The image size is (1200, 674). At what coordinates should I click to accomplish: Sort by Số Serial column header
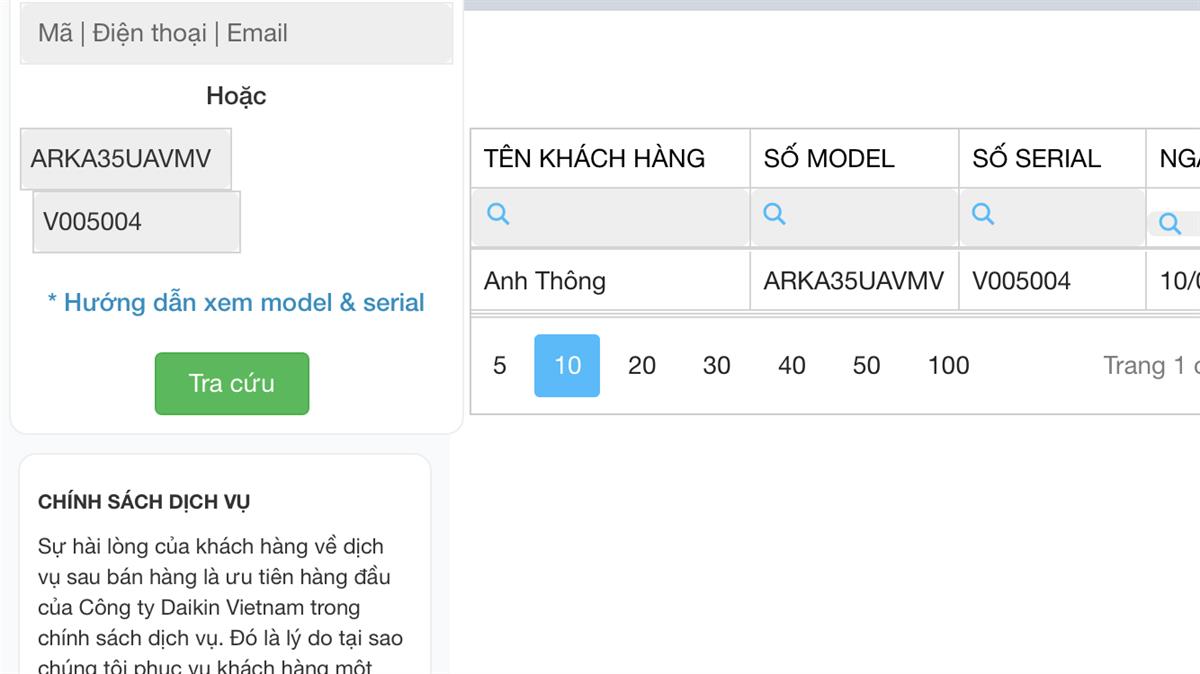[x=1036, y=159]
